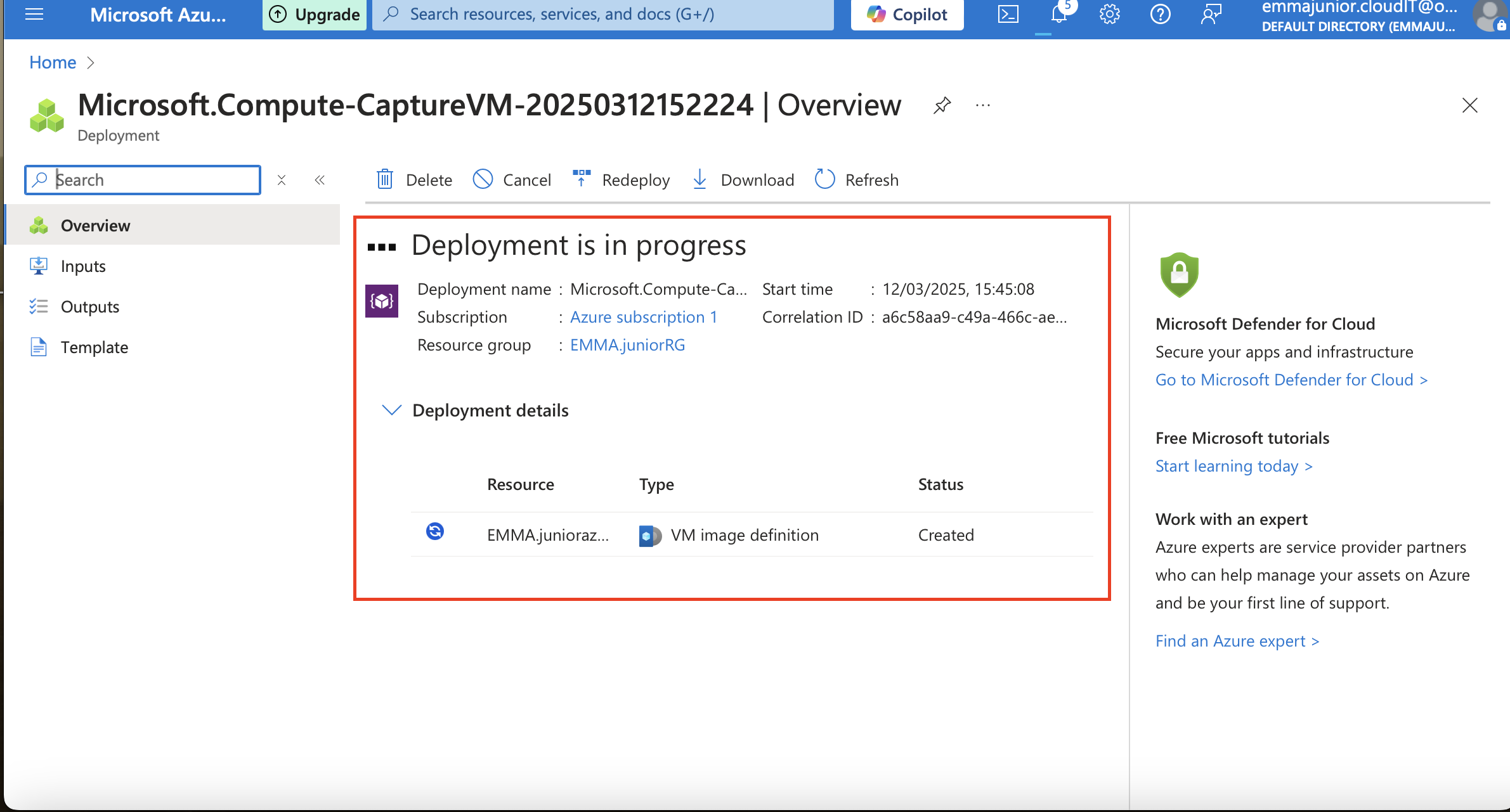Click the deployment cubes icon beside the title
Viewport: 1510px width, 812px height.
click(x=47, y=115)
